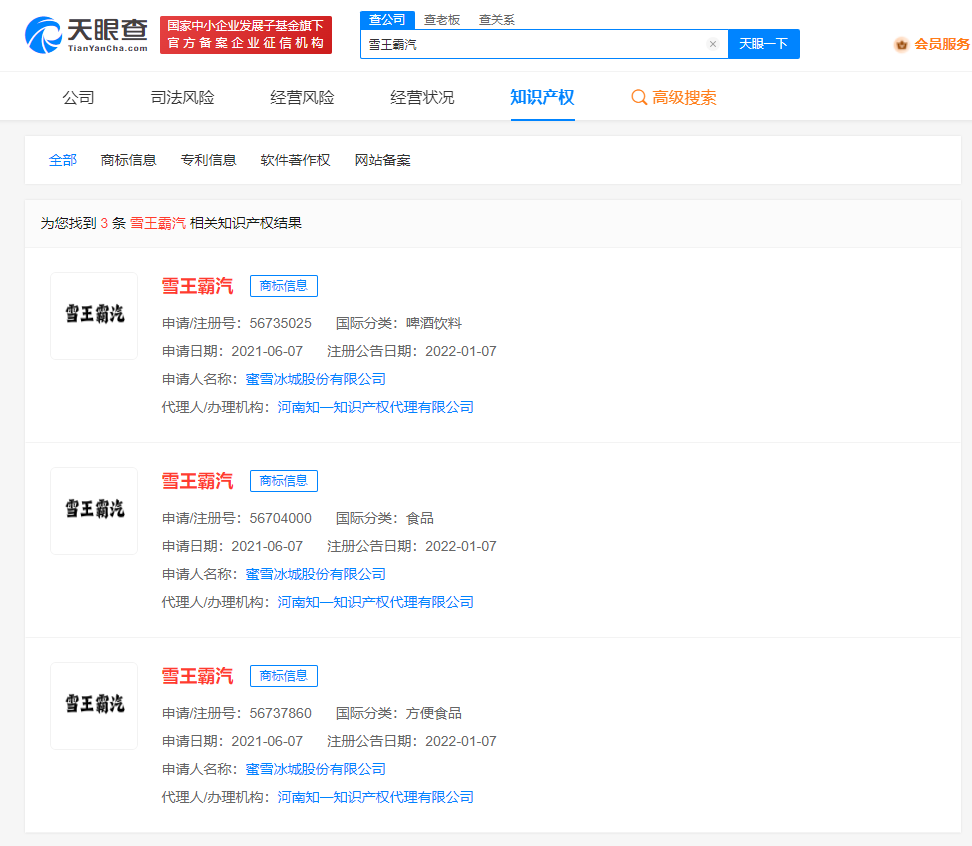Click the TianYanCha logo
The image size is (972, 846).
click(84, 35)
